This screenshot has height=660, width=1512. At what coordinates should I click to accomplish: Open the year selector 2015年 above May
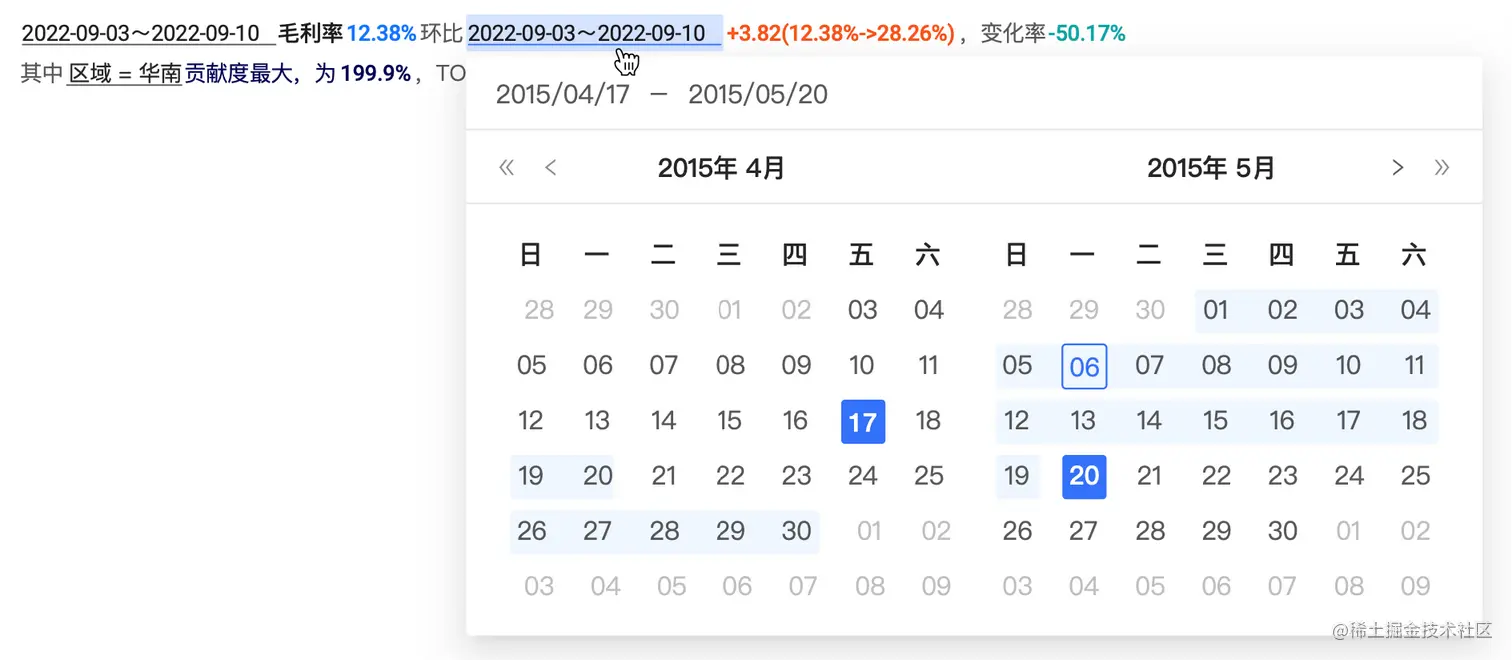pos(1187,168)
